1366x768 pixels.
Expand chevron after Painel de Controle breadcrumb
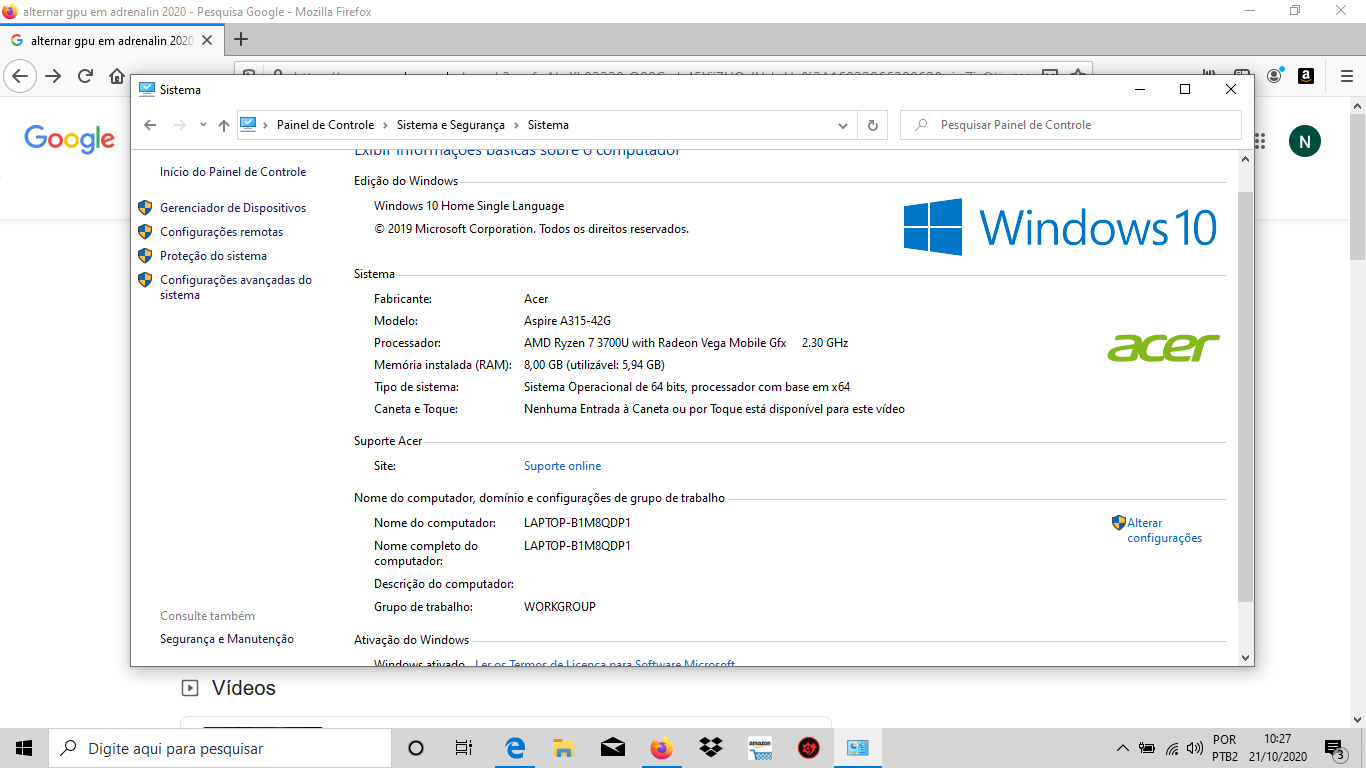coord(386,125)
